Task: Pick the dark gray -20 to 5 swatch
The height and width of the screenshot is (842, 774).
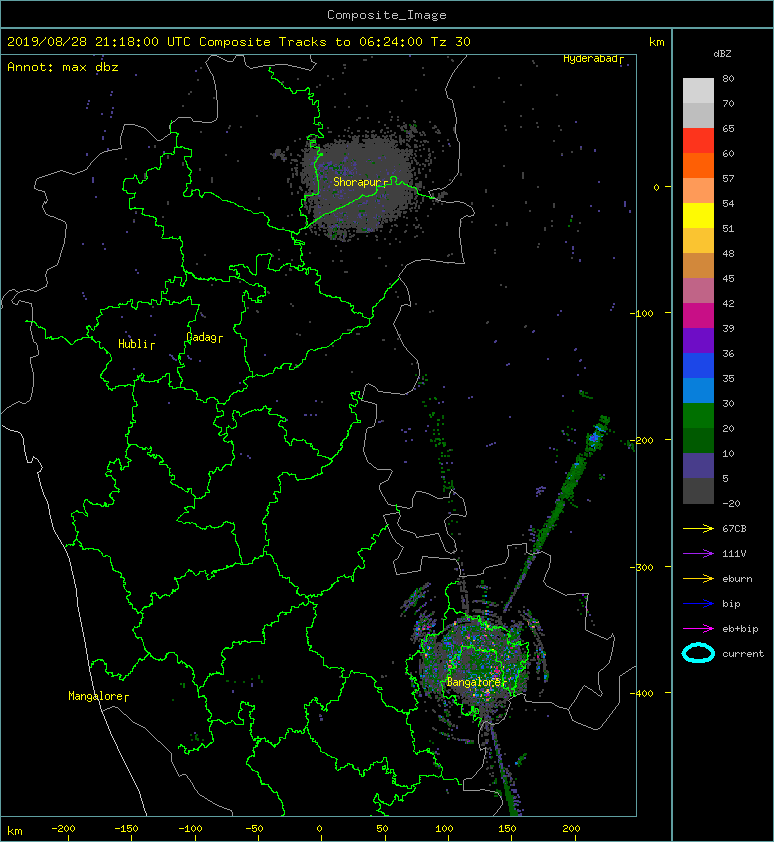Action: pos(698,490)
